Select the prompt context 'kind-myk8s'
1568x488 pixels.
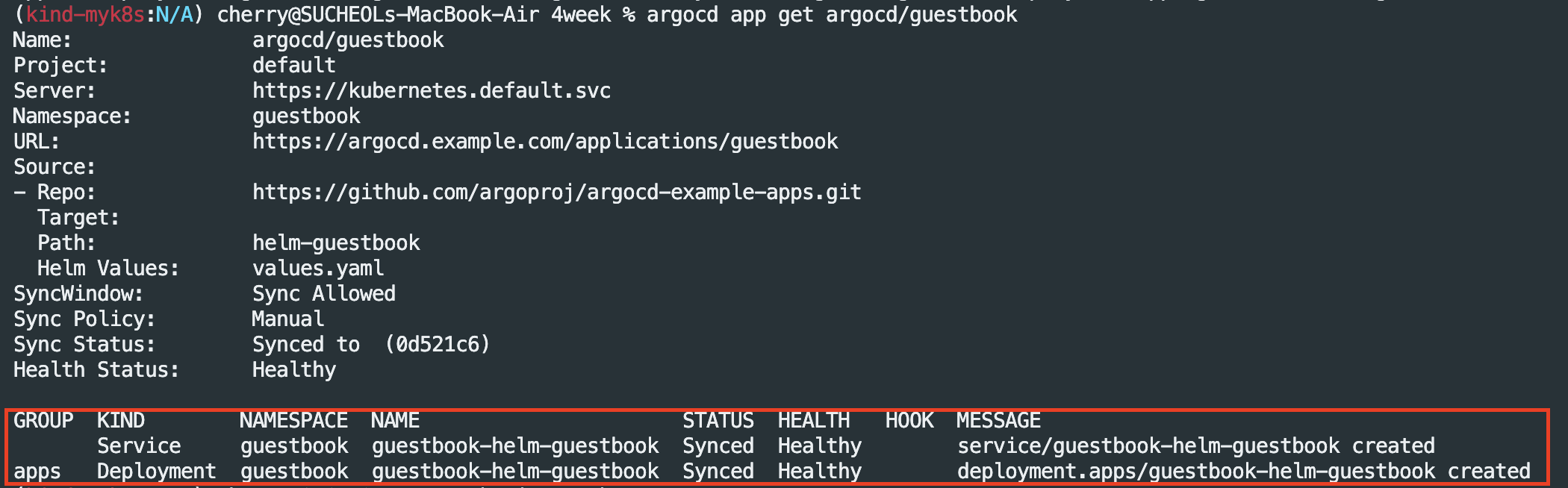click(x=85, y=15)
